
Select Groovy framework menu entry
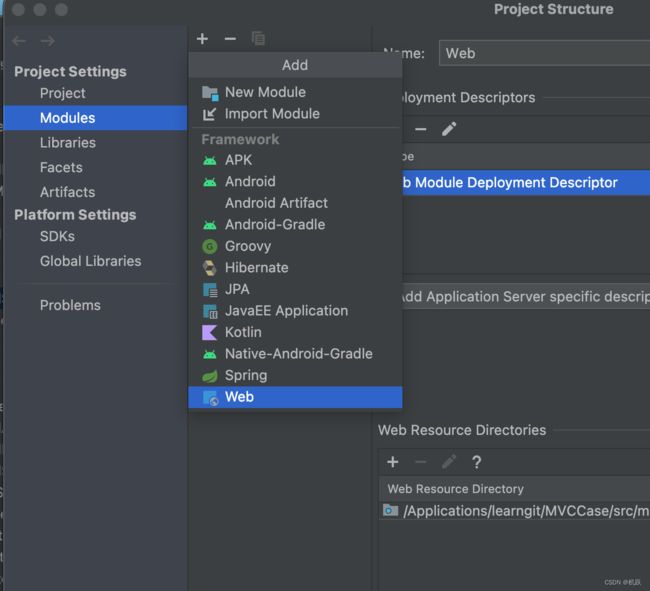pyautogui.click(x=295, y=246)
